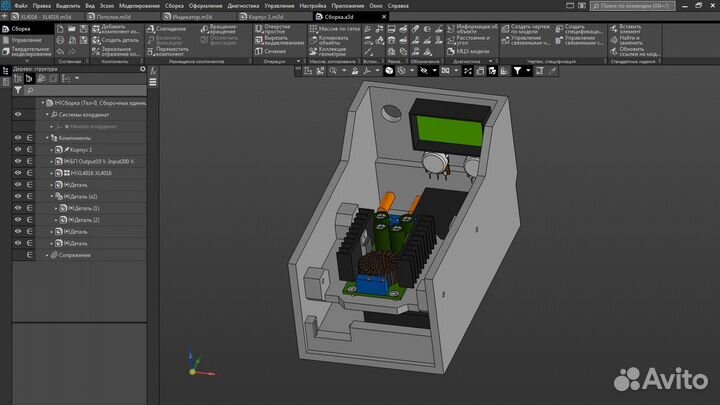Toggle visibility of Деталь (1)
This screenshot has height=405, width=720.
pyautogui.click(x=18, y=208)
